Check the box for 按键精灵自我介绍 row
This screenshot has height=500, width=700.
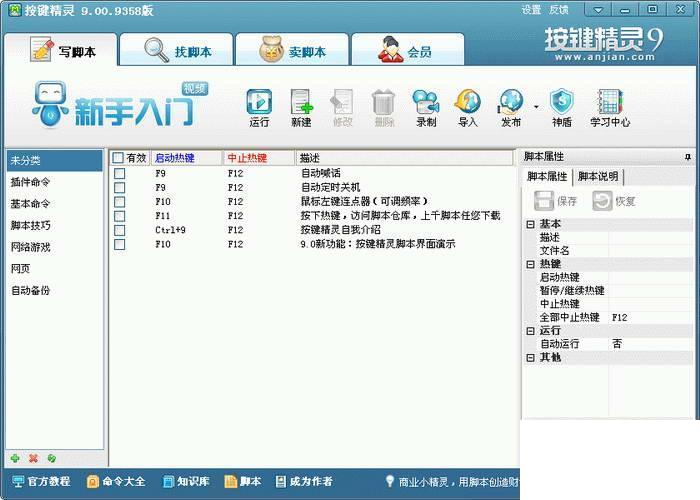[x=119, y=230]
